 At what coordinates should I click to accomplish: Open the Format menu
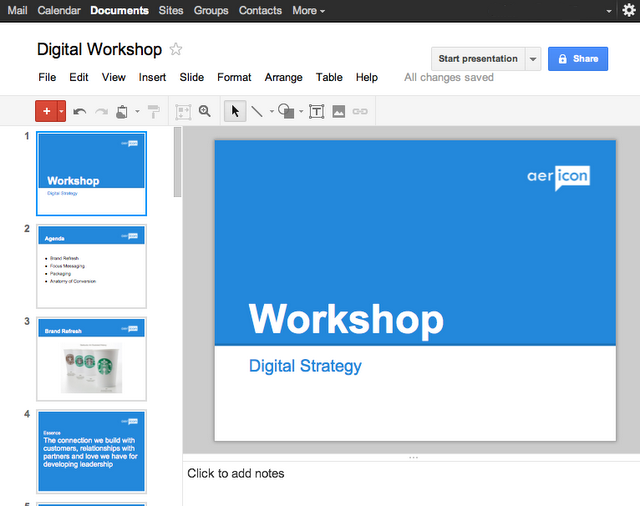pos(234,78)
